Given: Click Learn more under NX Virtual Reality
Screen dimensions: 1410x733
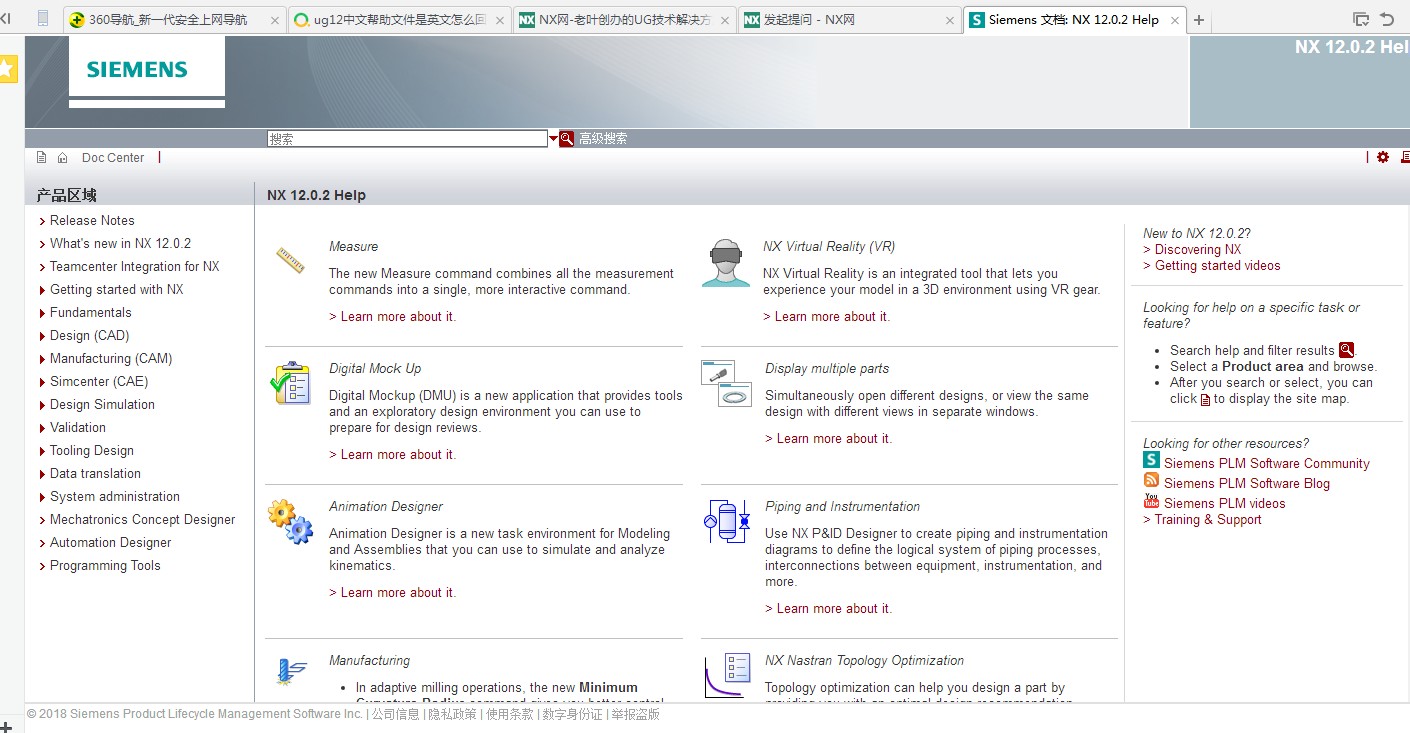Looking at the screenshot, I should 826,317.
